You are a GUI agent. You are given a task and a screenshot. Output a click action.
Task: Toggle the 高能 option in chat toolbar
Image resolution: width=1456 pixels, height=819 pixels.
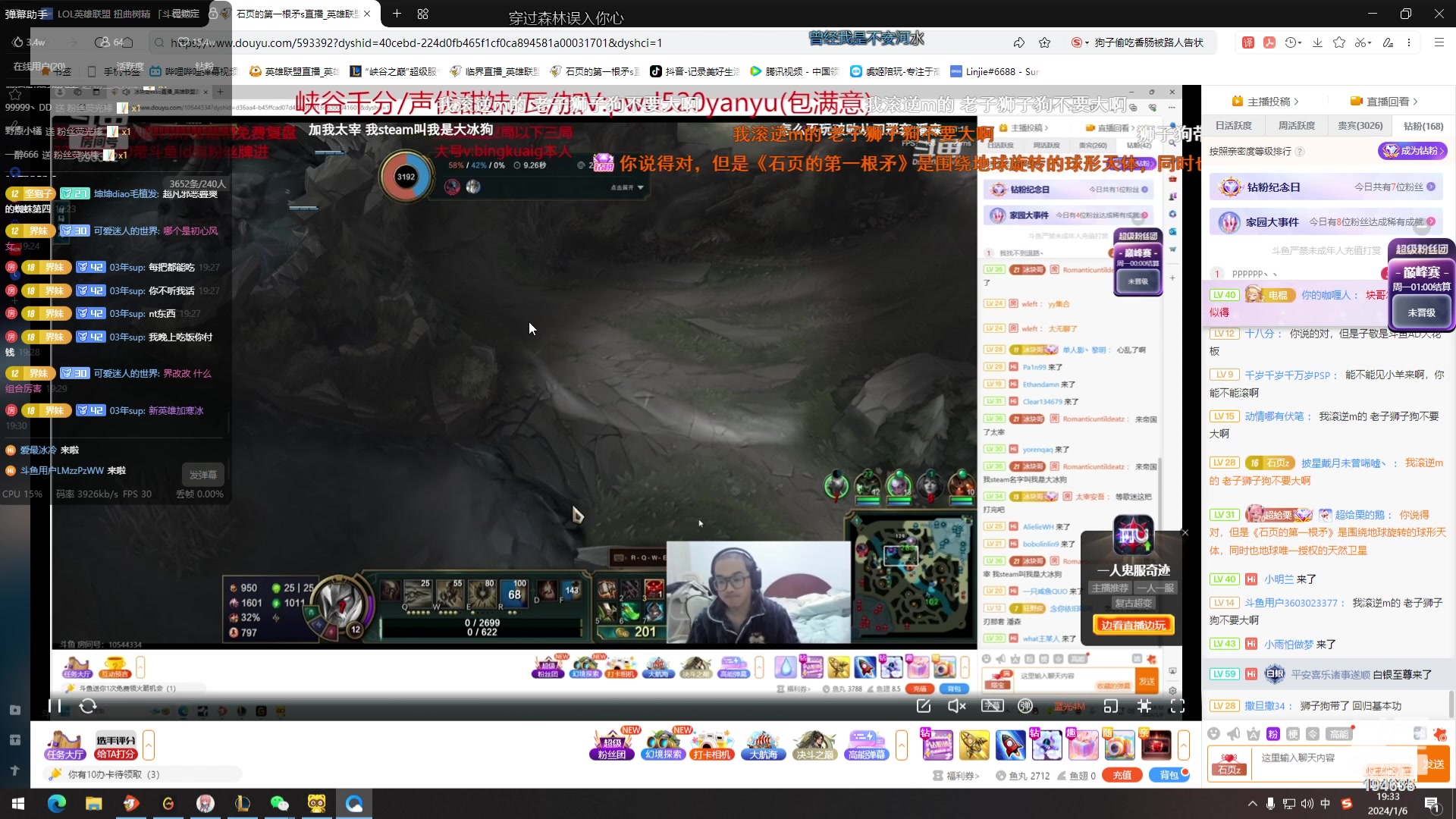click(x=1338, y=734)
